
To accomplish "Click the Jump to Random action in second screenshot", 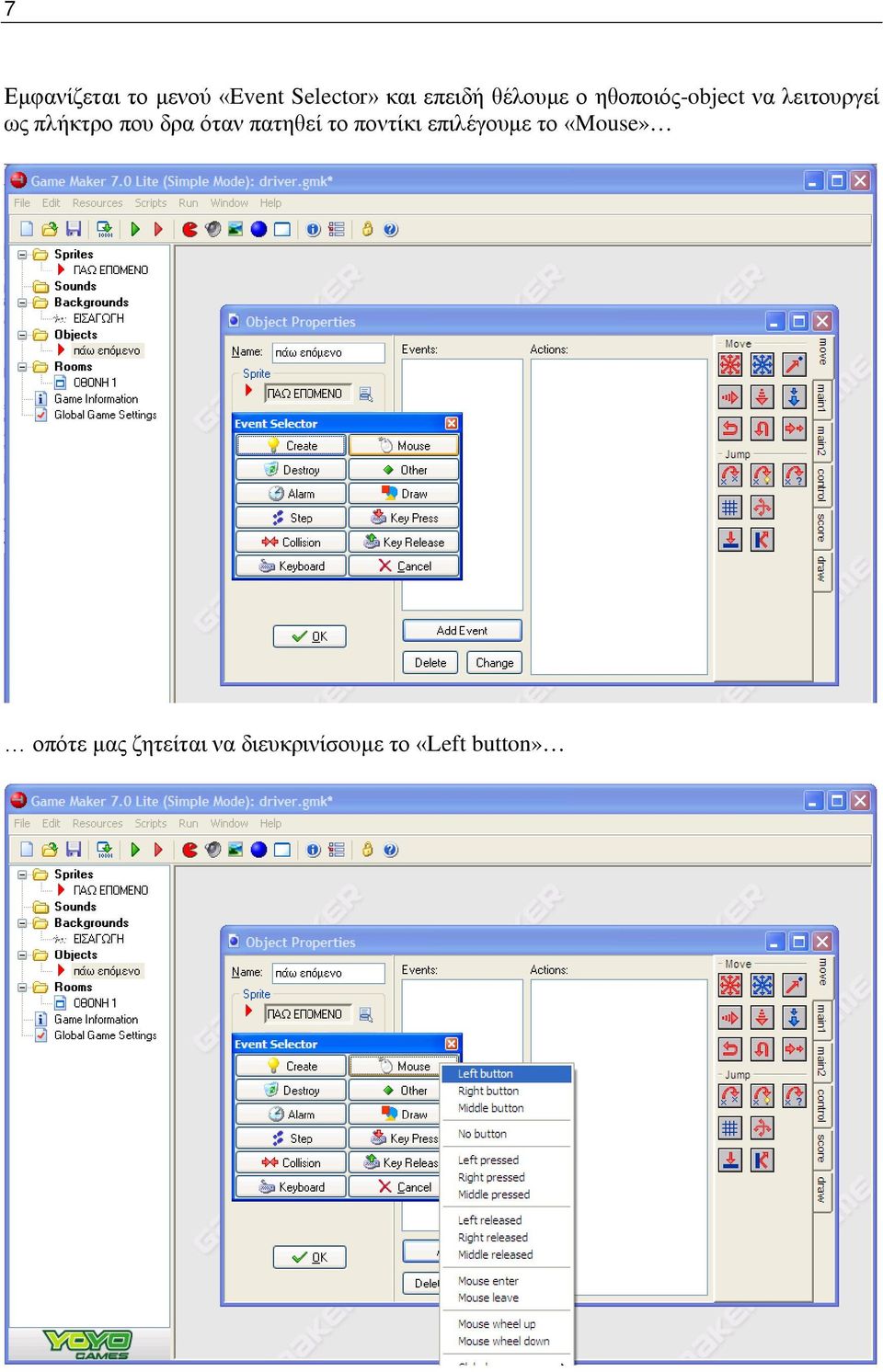I will click(x=795, y=1096).
